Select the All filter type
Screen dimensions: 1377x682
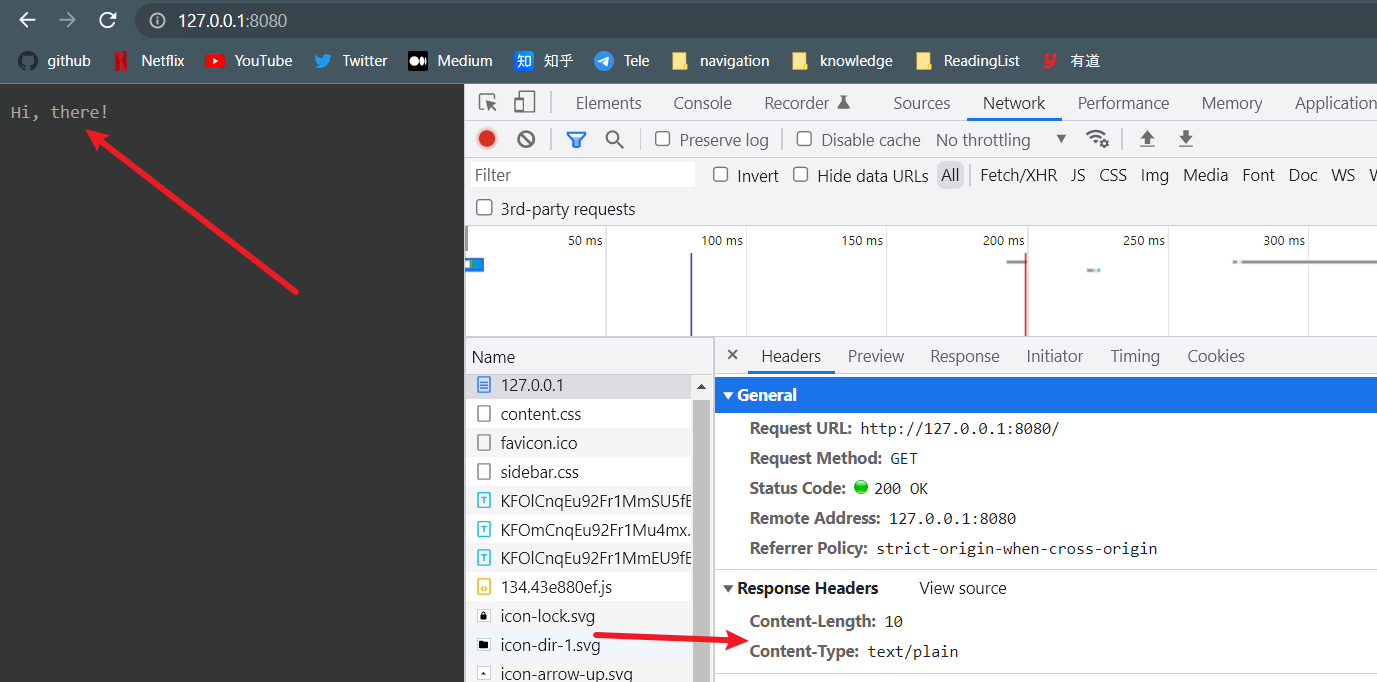[950, 175]
